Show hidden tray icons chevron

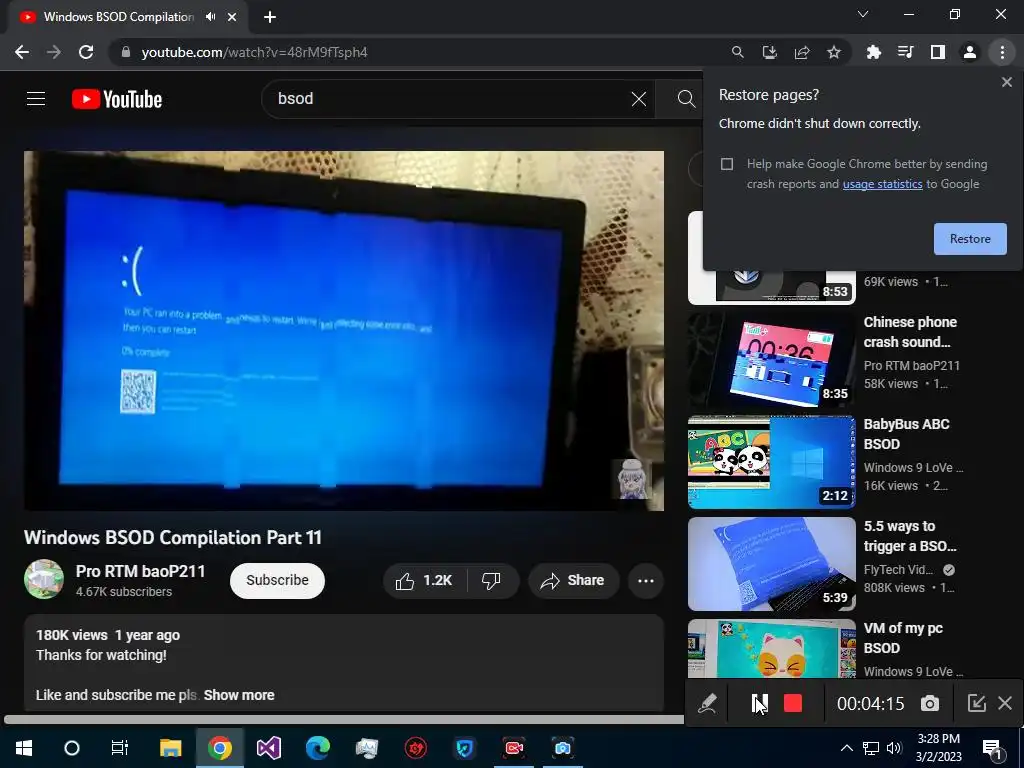pos(846,748)
